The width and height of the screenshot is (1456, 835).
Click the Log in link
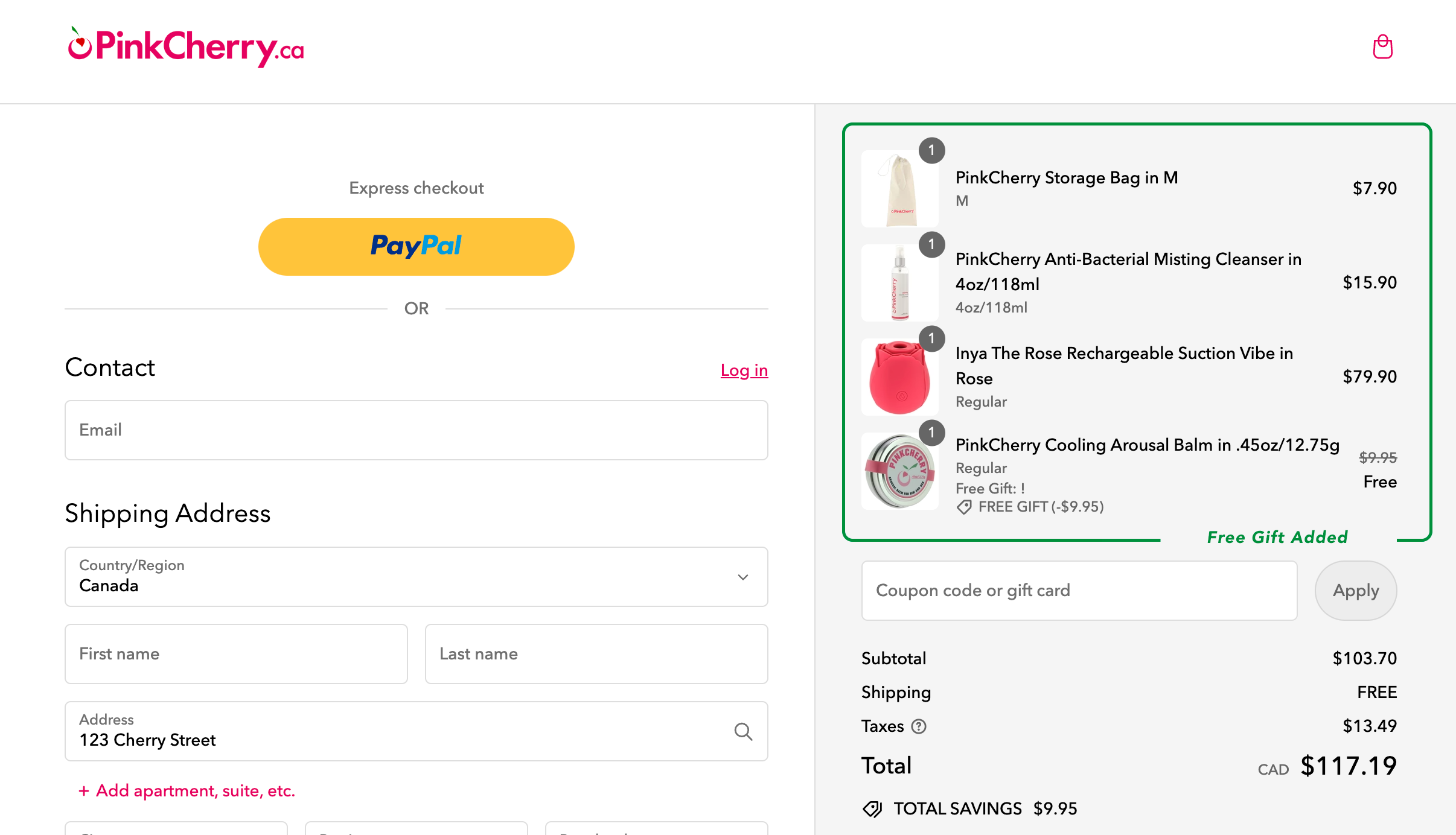(x=744, y=371)
